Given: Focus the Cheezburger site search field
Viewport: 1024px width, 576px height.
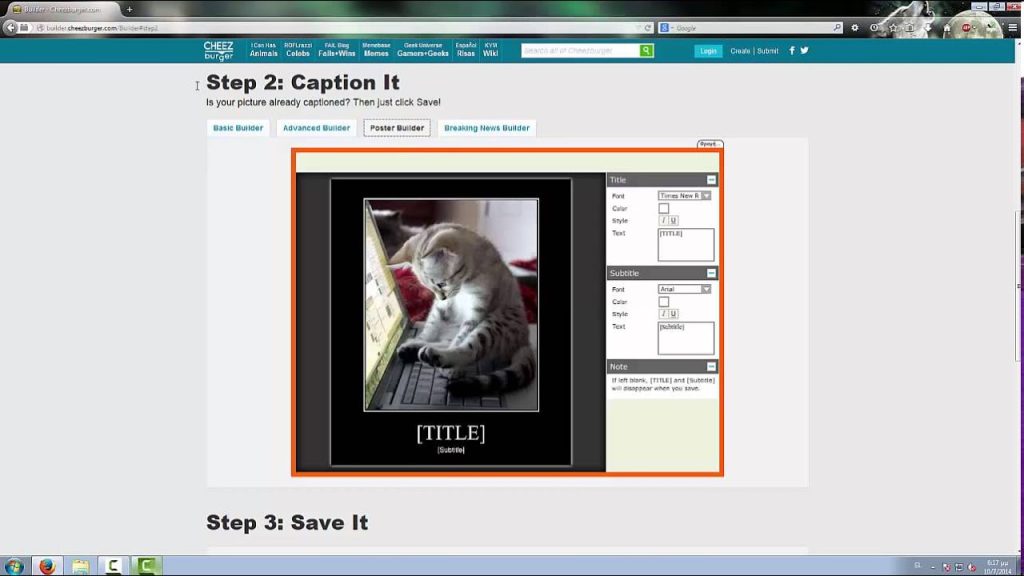Looking at the screenshot, I should click(581, 50).
